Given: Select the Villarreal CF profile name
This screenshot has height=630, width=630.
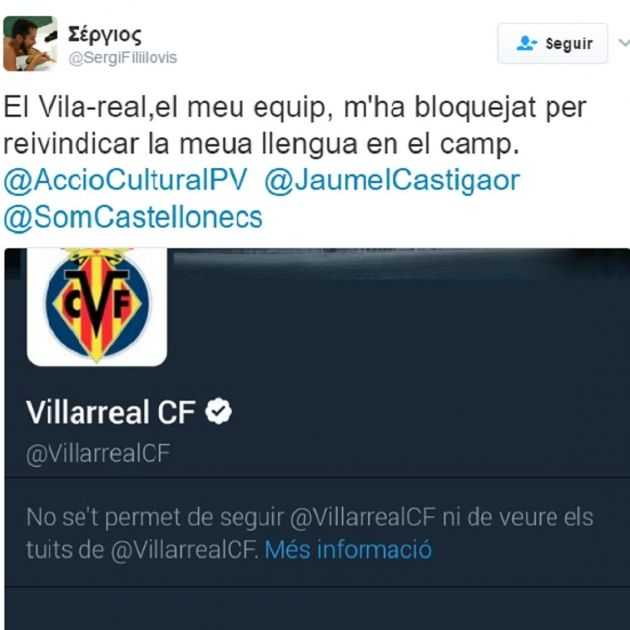Looking at the screenshot, I should coord(111,412).
